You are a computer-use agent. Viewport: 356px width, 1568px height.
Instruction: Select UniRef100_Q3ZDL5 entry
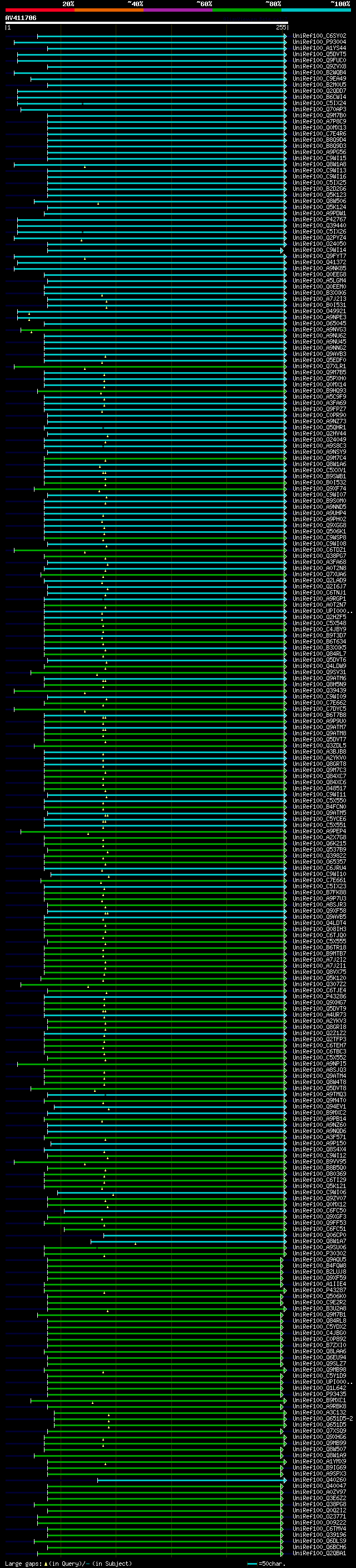click(x=319, y=746)
